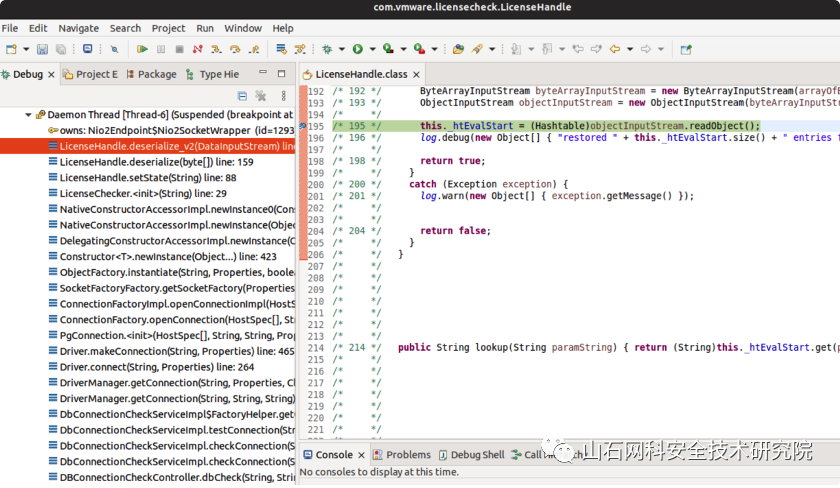
Task: Click the breakpoint marker on line 195
Action: [x=303, y=126]
